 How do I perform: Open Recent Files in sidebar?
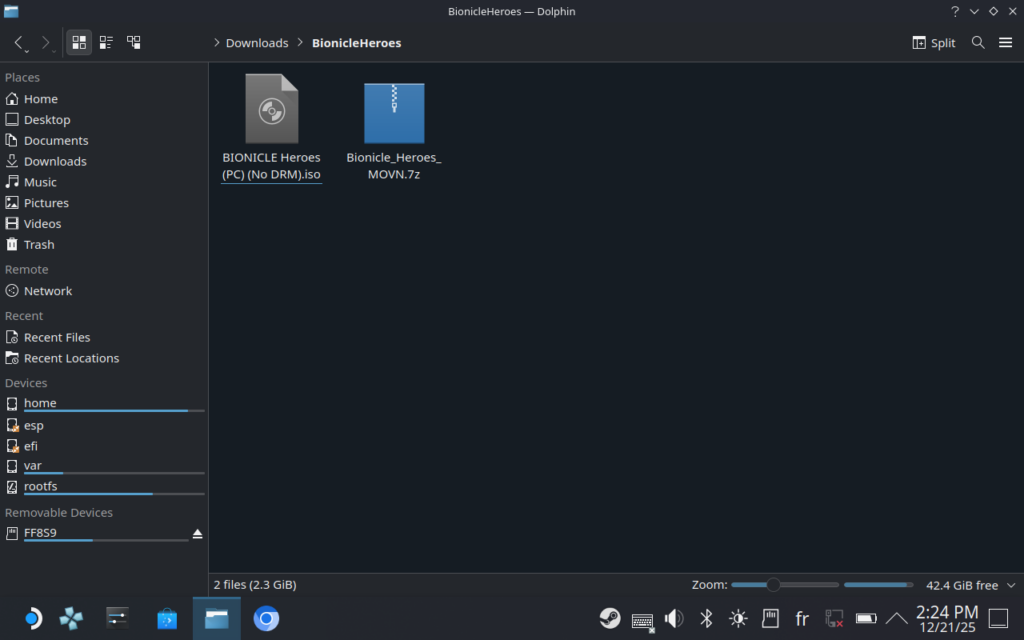pos(57,338)
